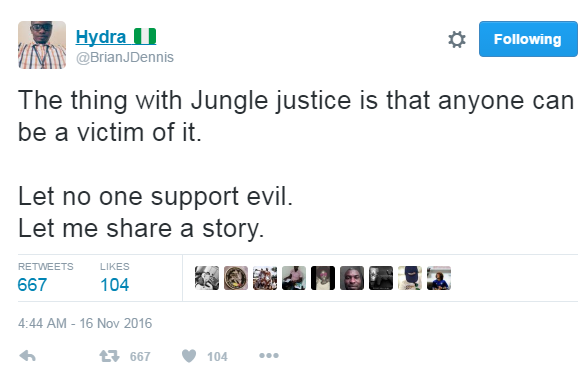Click the pink shirt avatar thumbnail
Viewport: 585px width, 370px height.
[x=294, y=278]
